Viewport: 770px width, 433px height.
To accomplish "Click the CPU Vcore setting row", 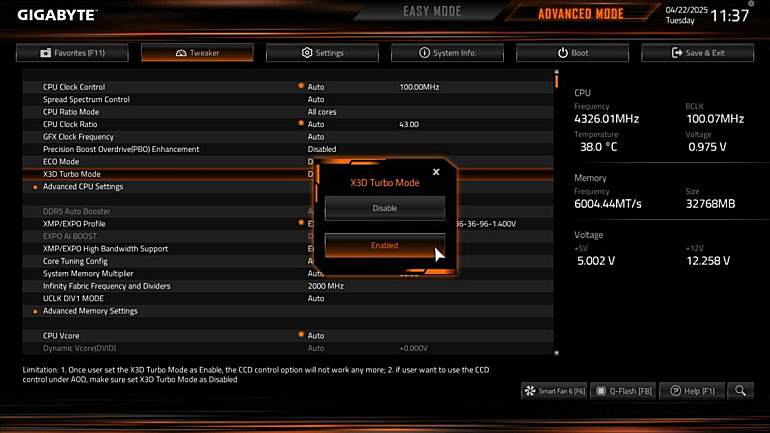I will (x=287, y=336).
